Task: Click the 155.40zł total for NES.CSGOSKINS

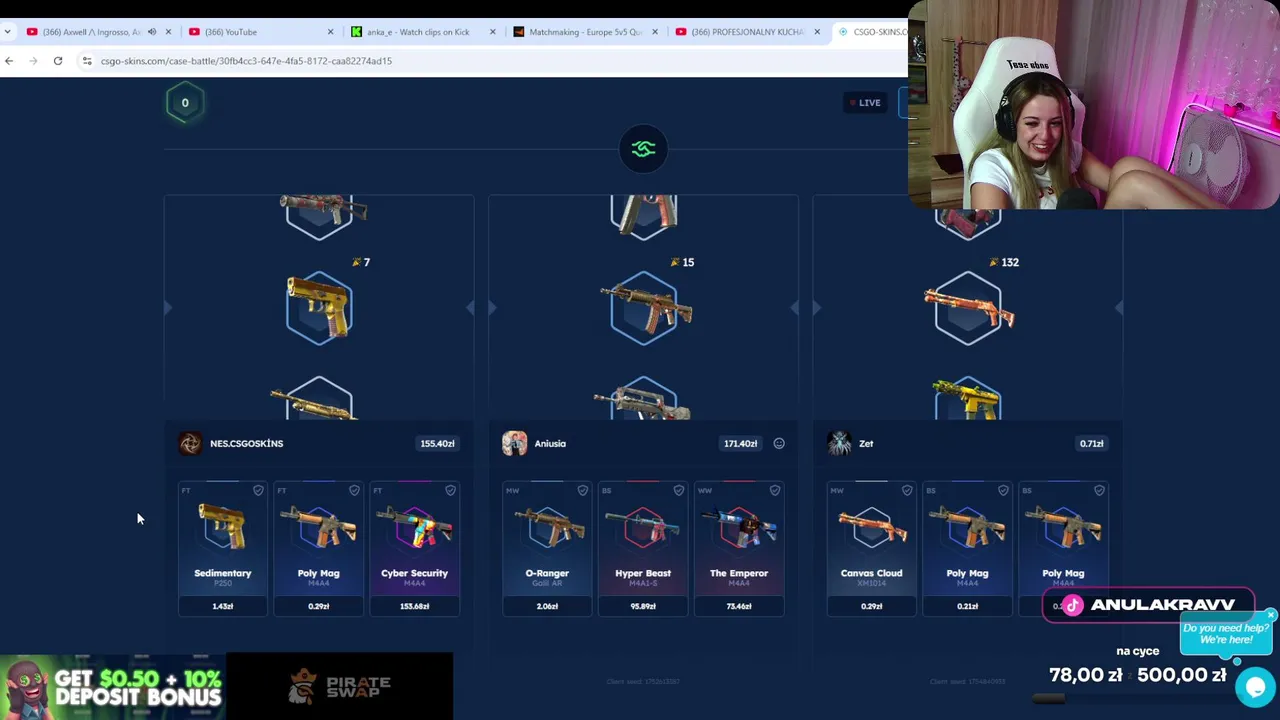Action: click(437, 443)
